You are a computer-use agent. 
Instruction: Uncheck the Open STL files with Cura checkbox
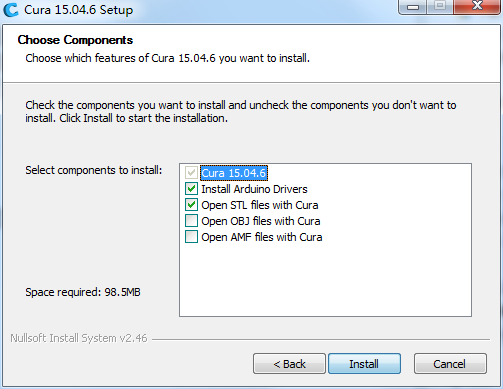pos(191,205)
